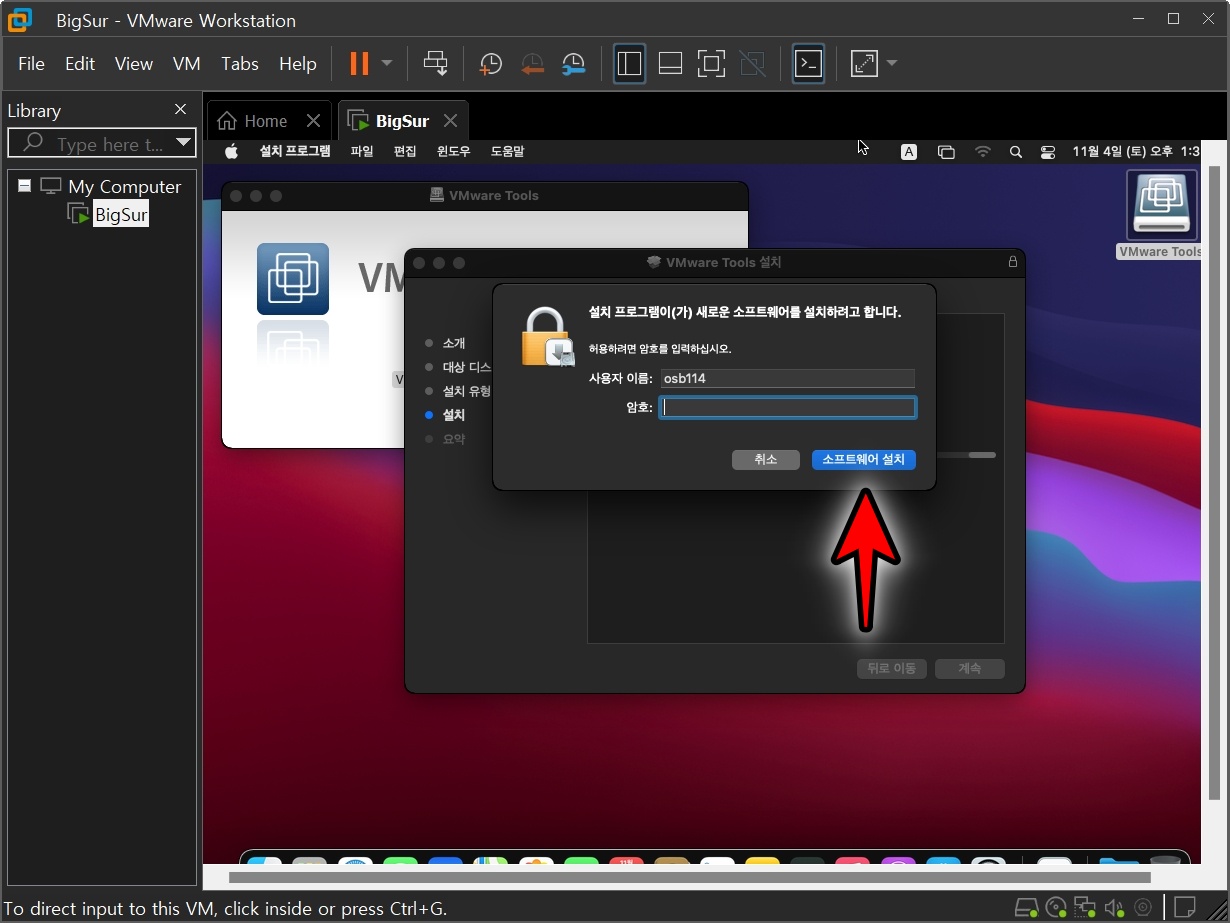
Task: Open the File menu
Action: click(32, 64)
